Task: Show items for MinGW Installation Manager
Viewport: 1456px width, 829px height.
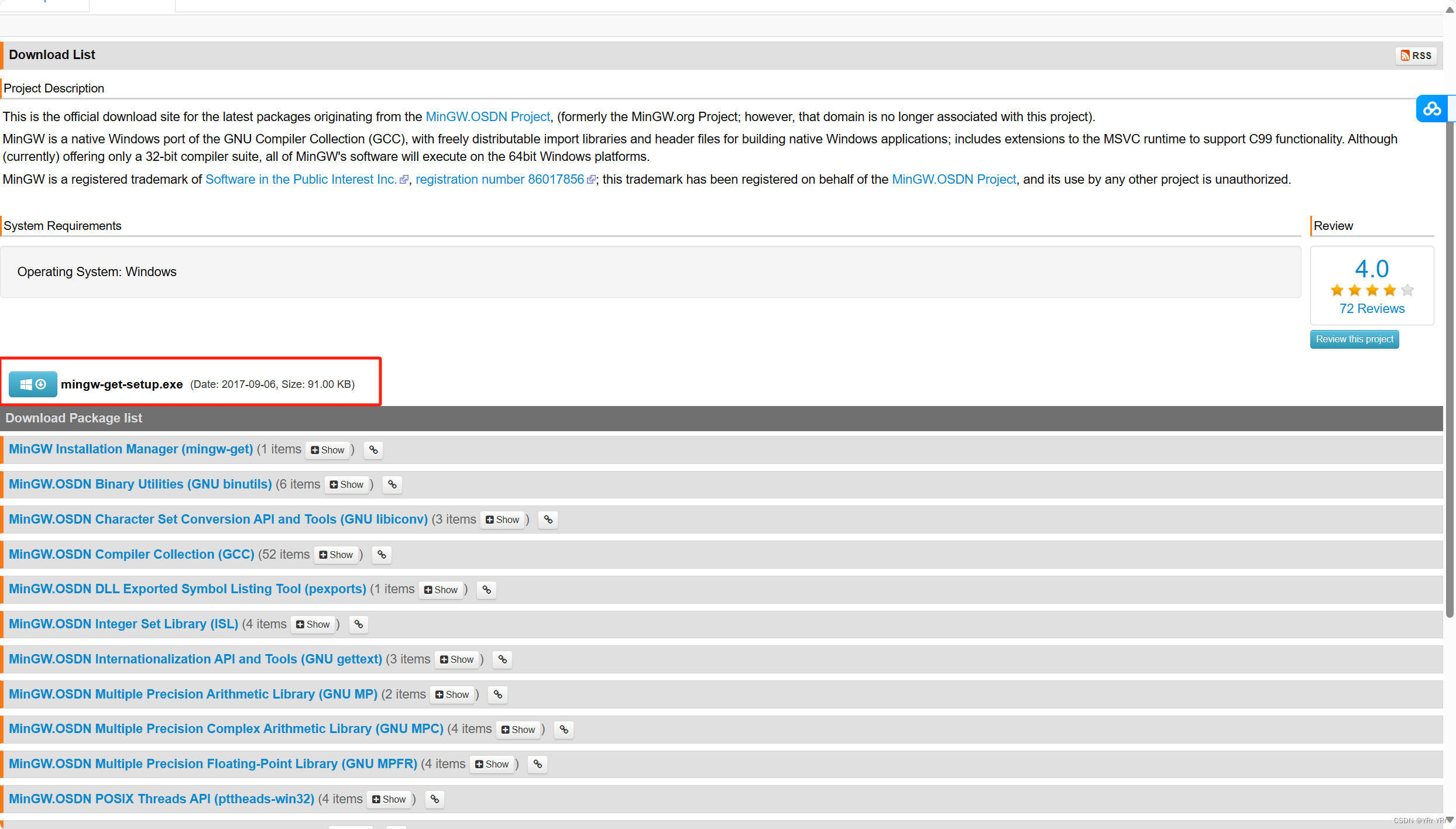Action: point(328,450)
